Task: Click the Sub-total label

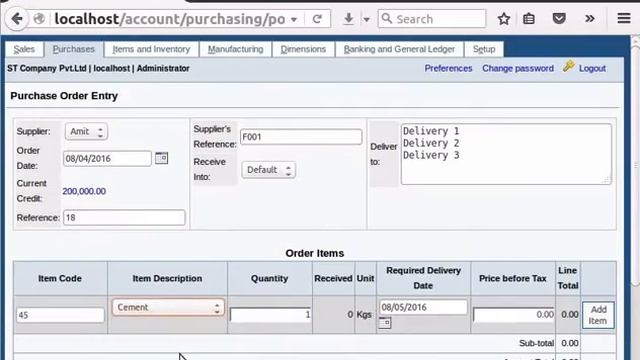Action: coord(536,343)
